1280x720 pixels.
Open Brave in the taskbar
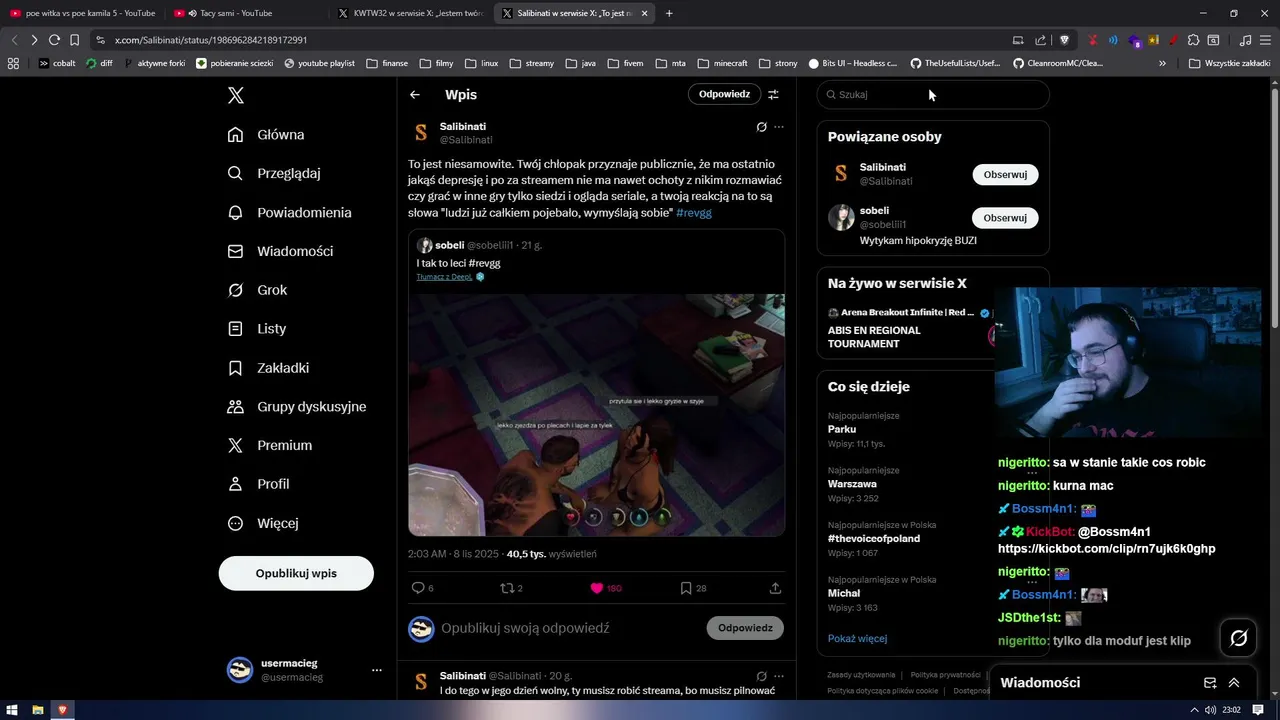[62, 710]
